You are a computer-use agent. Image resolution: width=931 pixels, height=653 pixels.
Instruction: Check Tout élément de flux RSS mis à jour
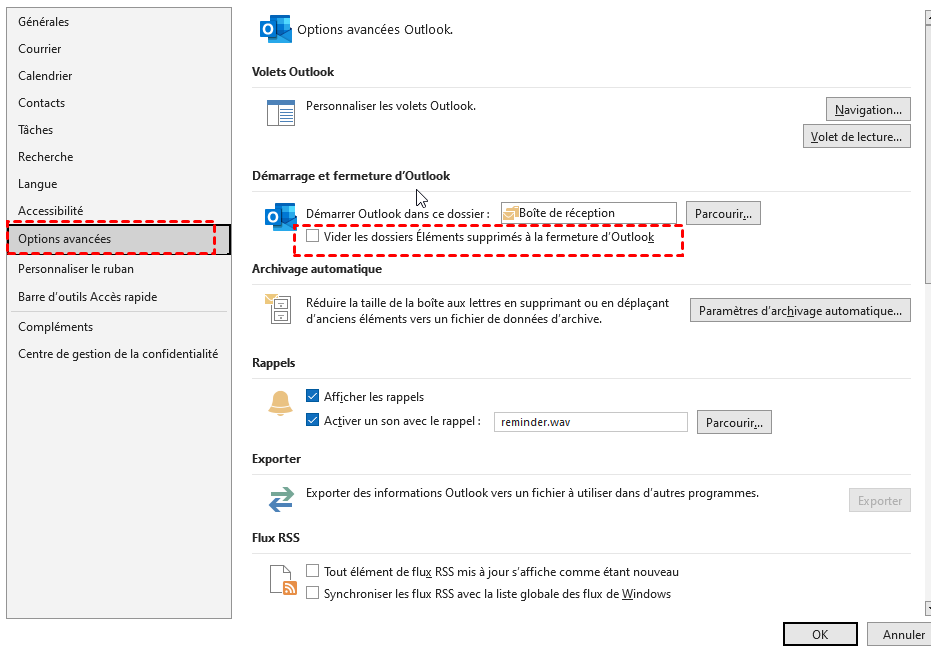312,570
